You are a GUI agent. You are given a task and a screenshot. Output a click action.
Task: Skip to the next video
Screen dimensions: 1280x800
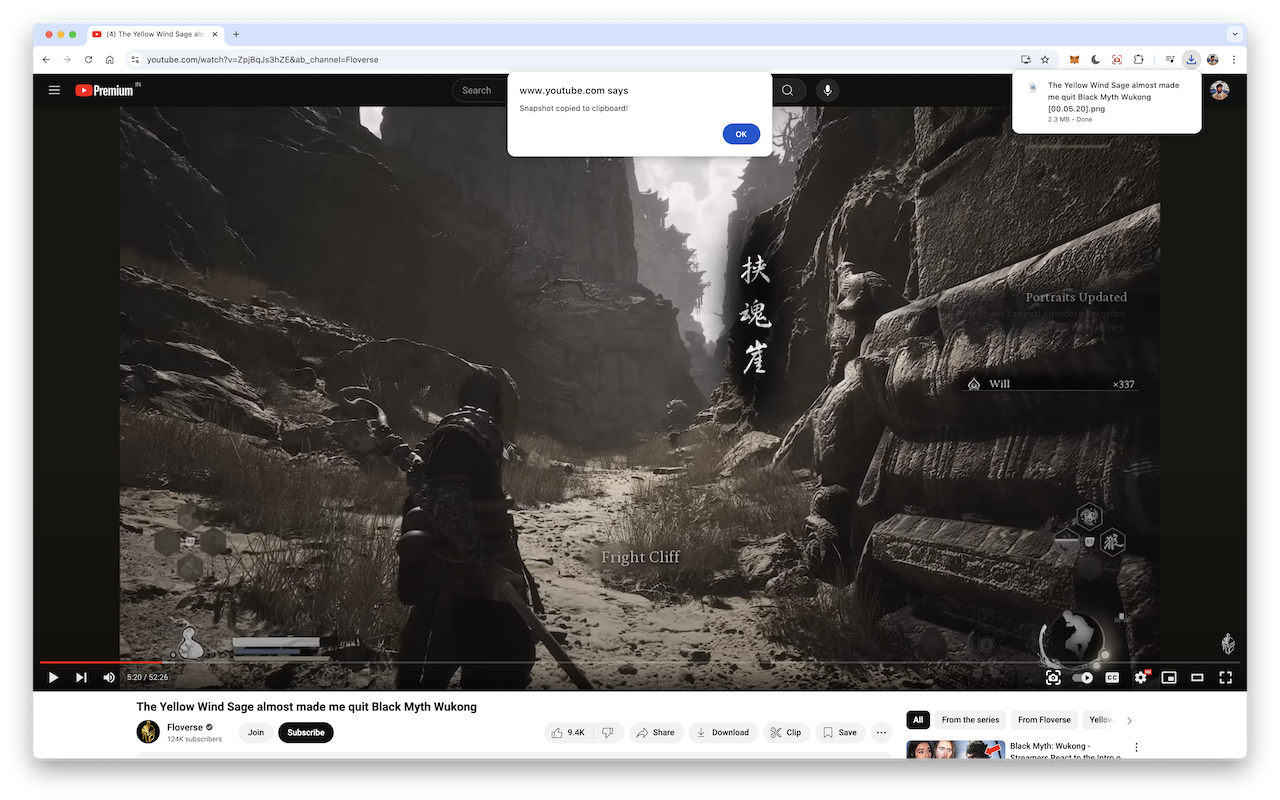tap(81, 677)
